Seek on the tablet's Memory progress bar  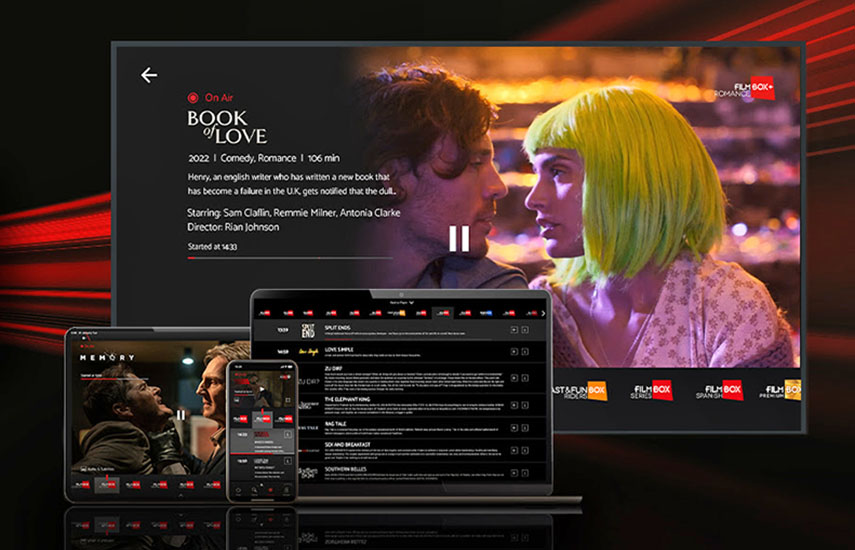click(x=115, y=379)
